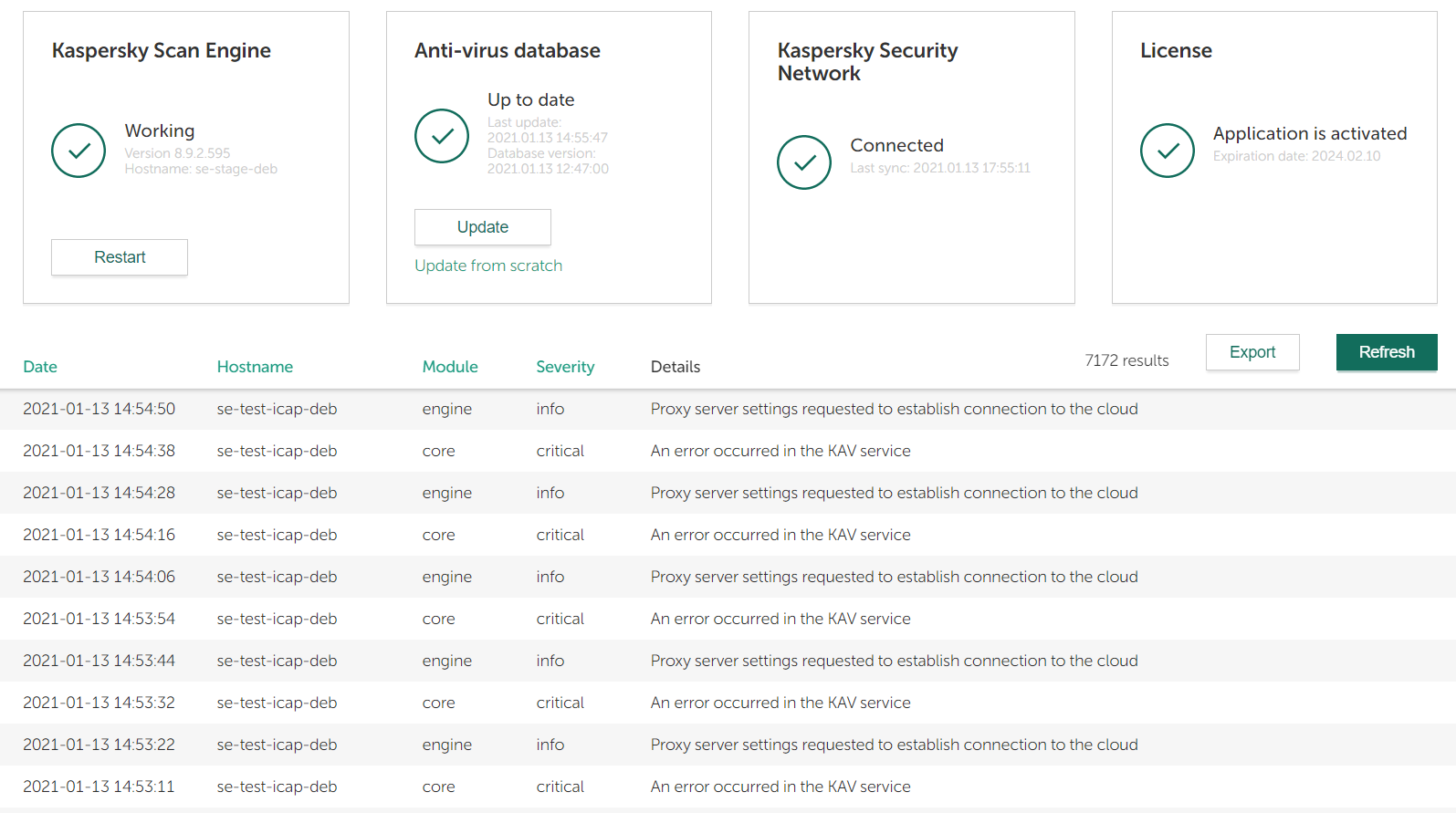Click the License activated checkmark icon
Viewport: 1456px width, 813px height.
(x=1168, y=151)
